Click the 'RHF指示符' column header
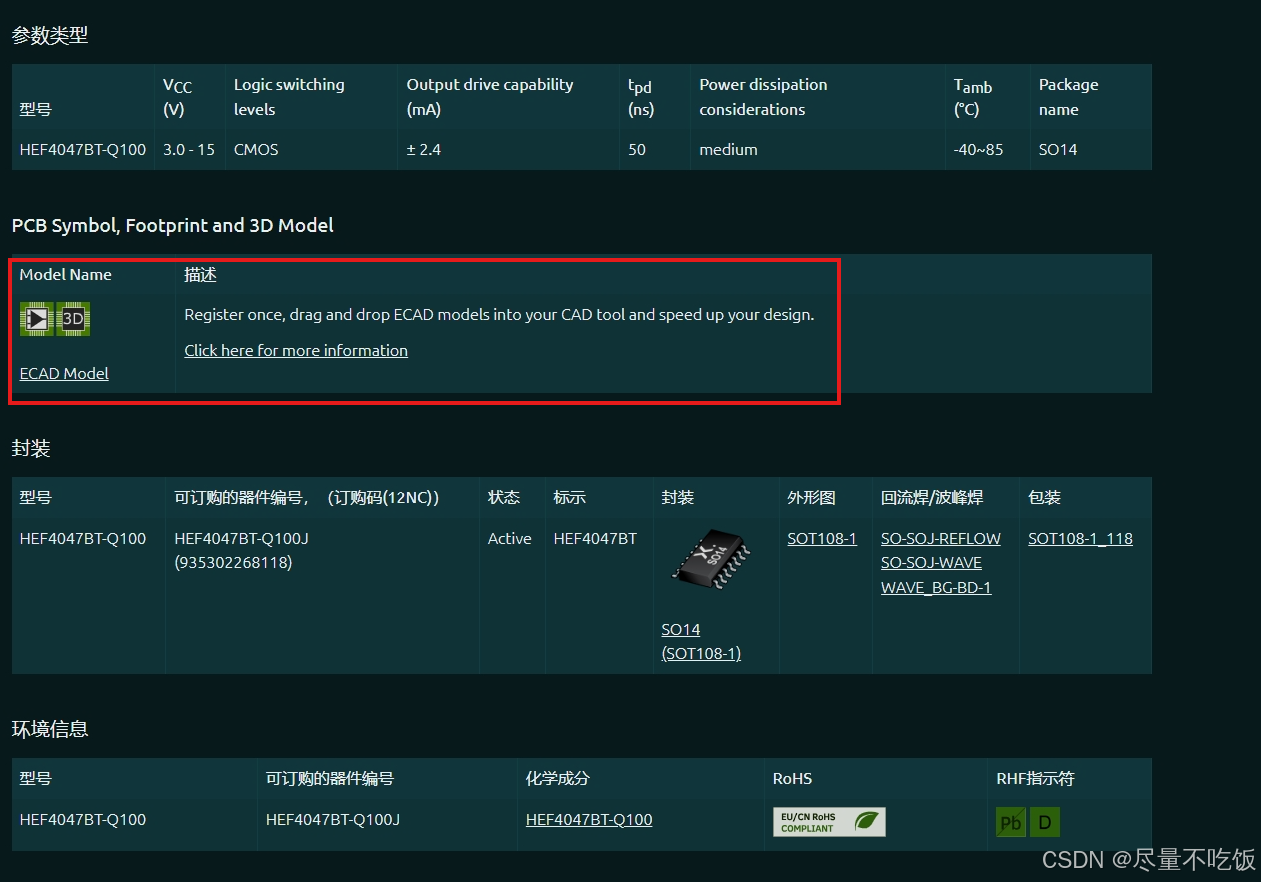Viewport: 1261px width, 882px height. 1035,778
